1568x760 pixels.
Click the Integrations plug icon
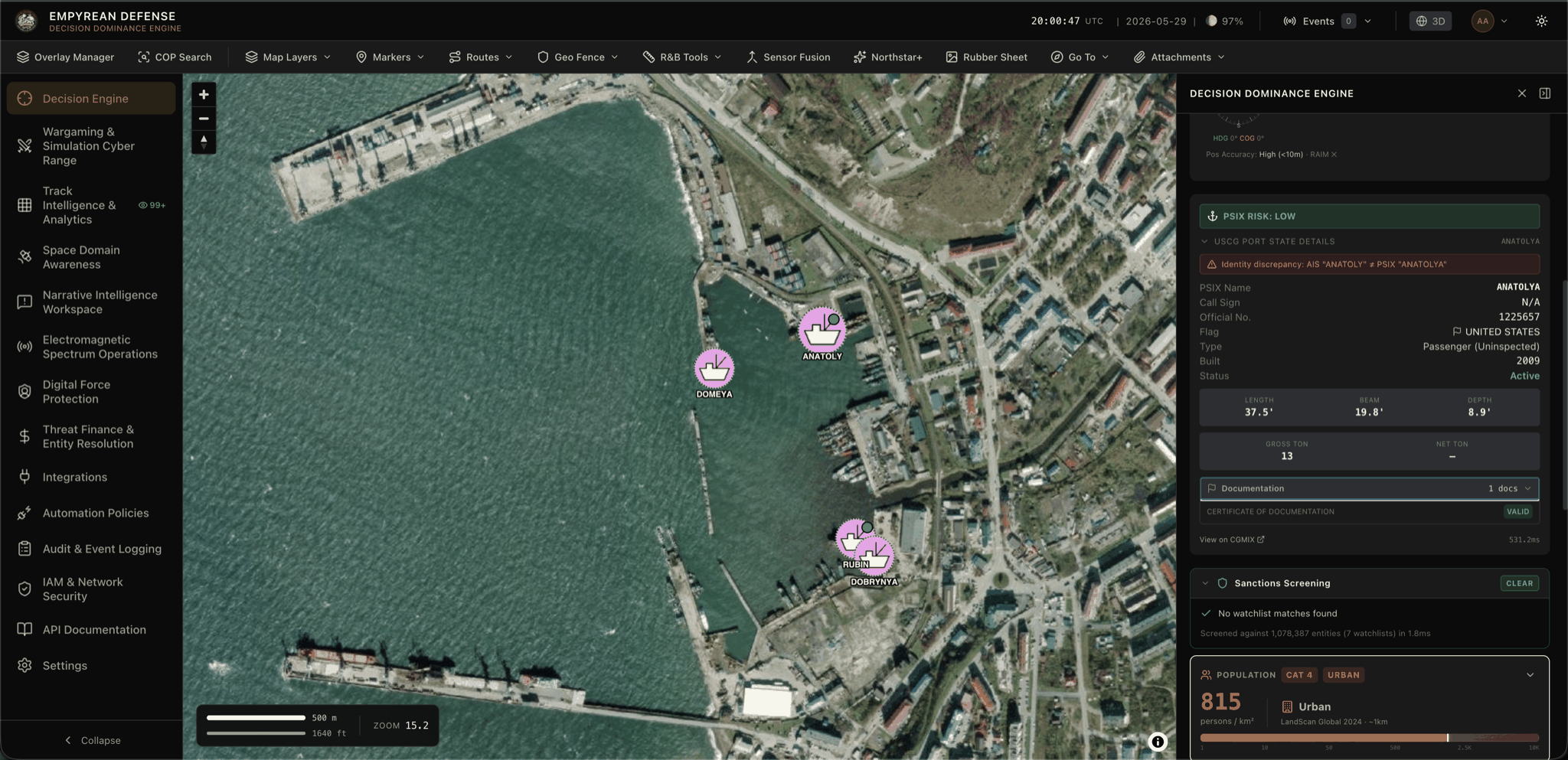tap(24, 477)
